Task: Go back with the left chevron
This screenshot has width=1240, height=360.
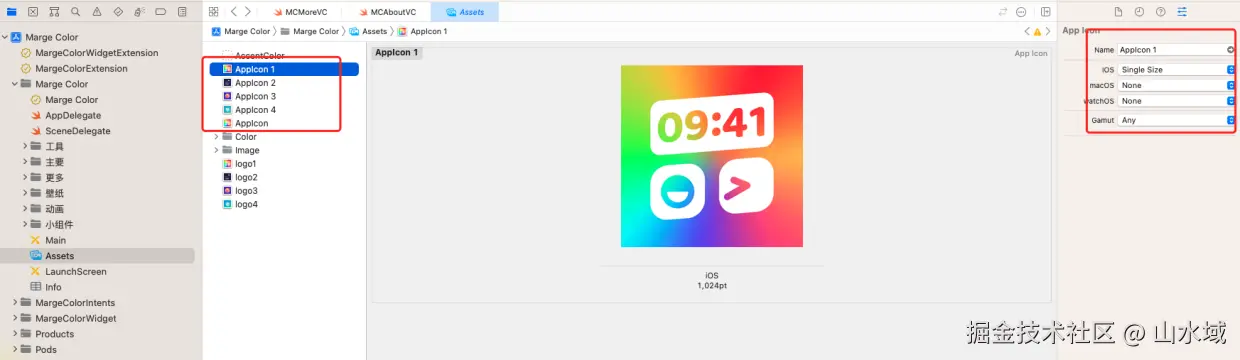Action: click(x=233, y=12)
